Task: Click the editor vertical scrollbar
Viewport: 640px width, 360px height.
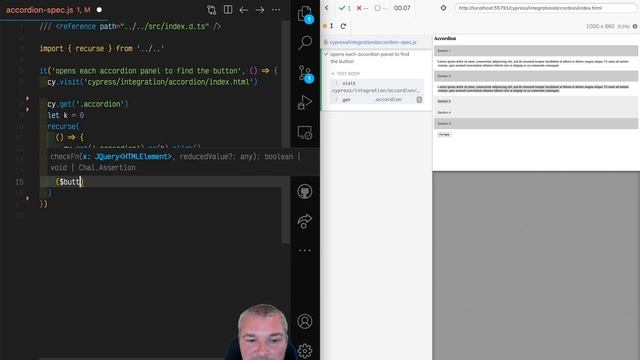Action: [285, 131]
